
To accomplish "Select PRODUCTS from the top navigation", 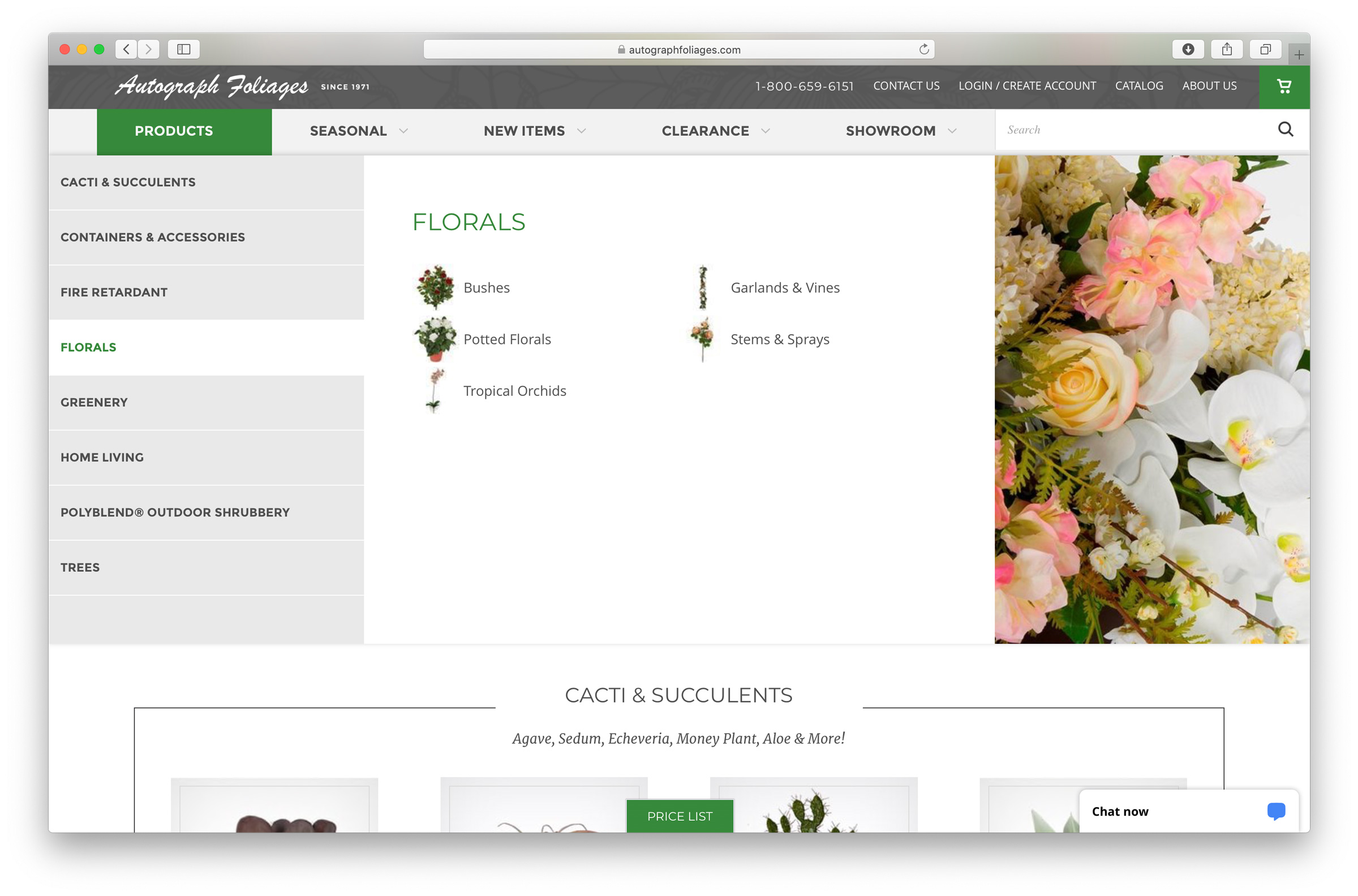I will click(173, 131).
